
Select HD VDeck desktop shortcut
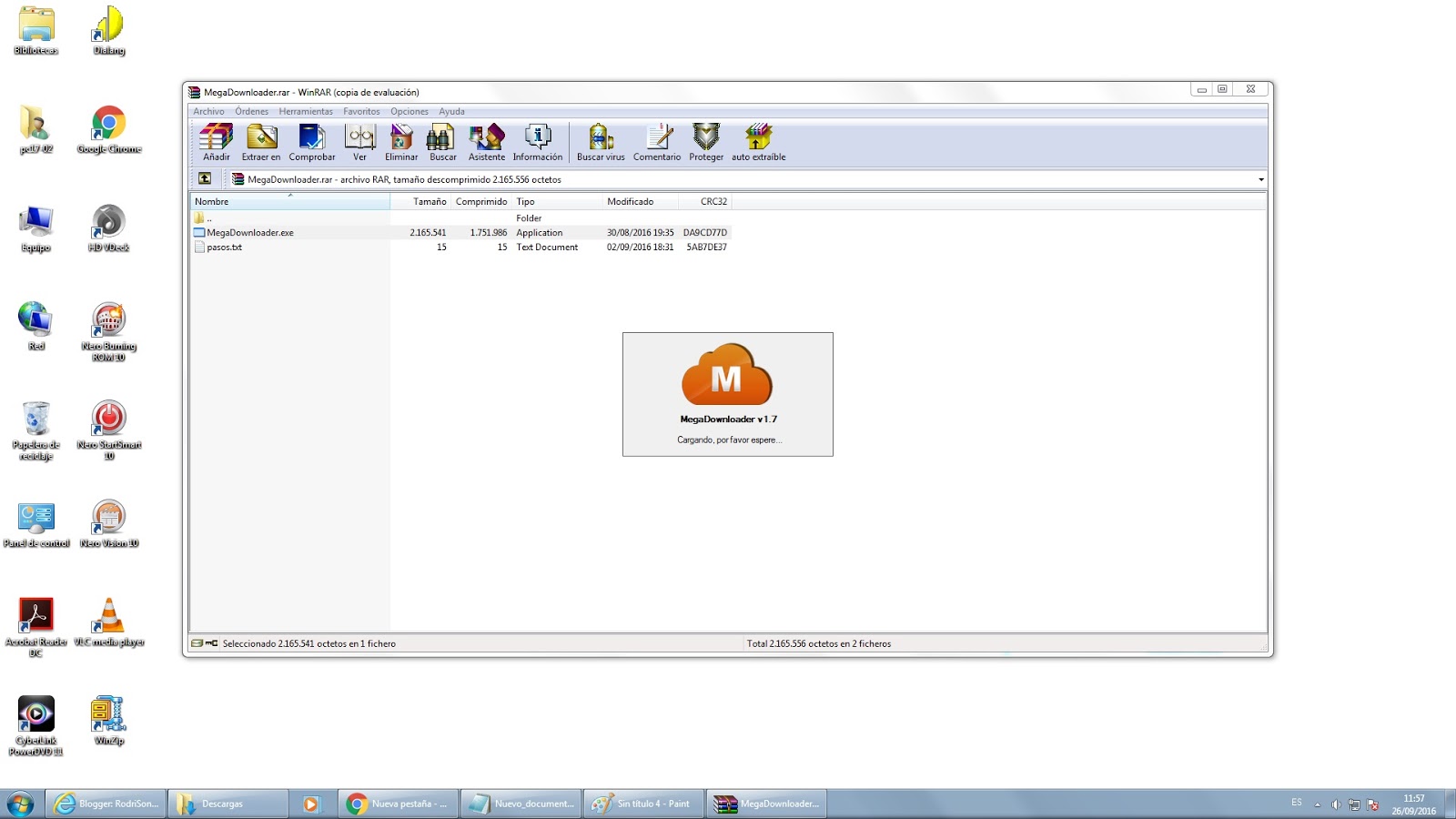(x=109, y=228)
